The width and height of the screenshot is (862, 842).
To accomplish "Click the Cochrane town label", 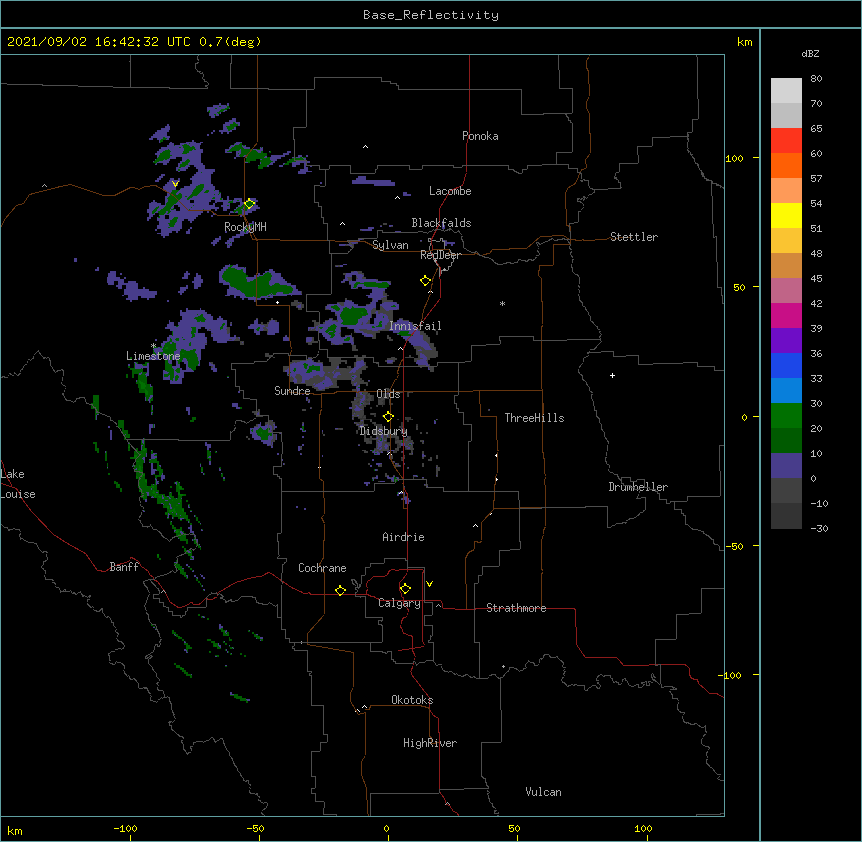I will (x=322, y=568).
